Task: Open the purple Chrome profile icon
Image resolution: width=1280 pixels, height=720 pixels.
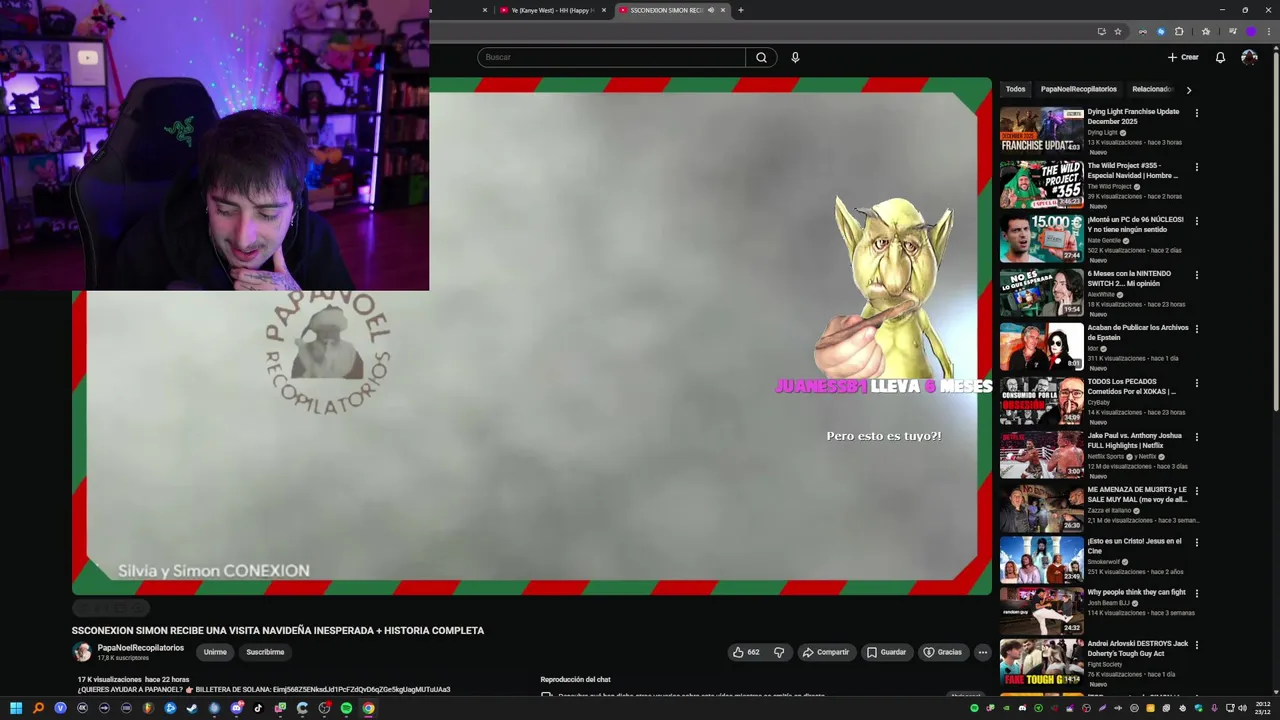Action: (1250, 31)
